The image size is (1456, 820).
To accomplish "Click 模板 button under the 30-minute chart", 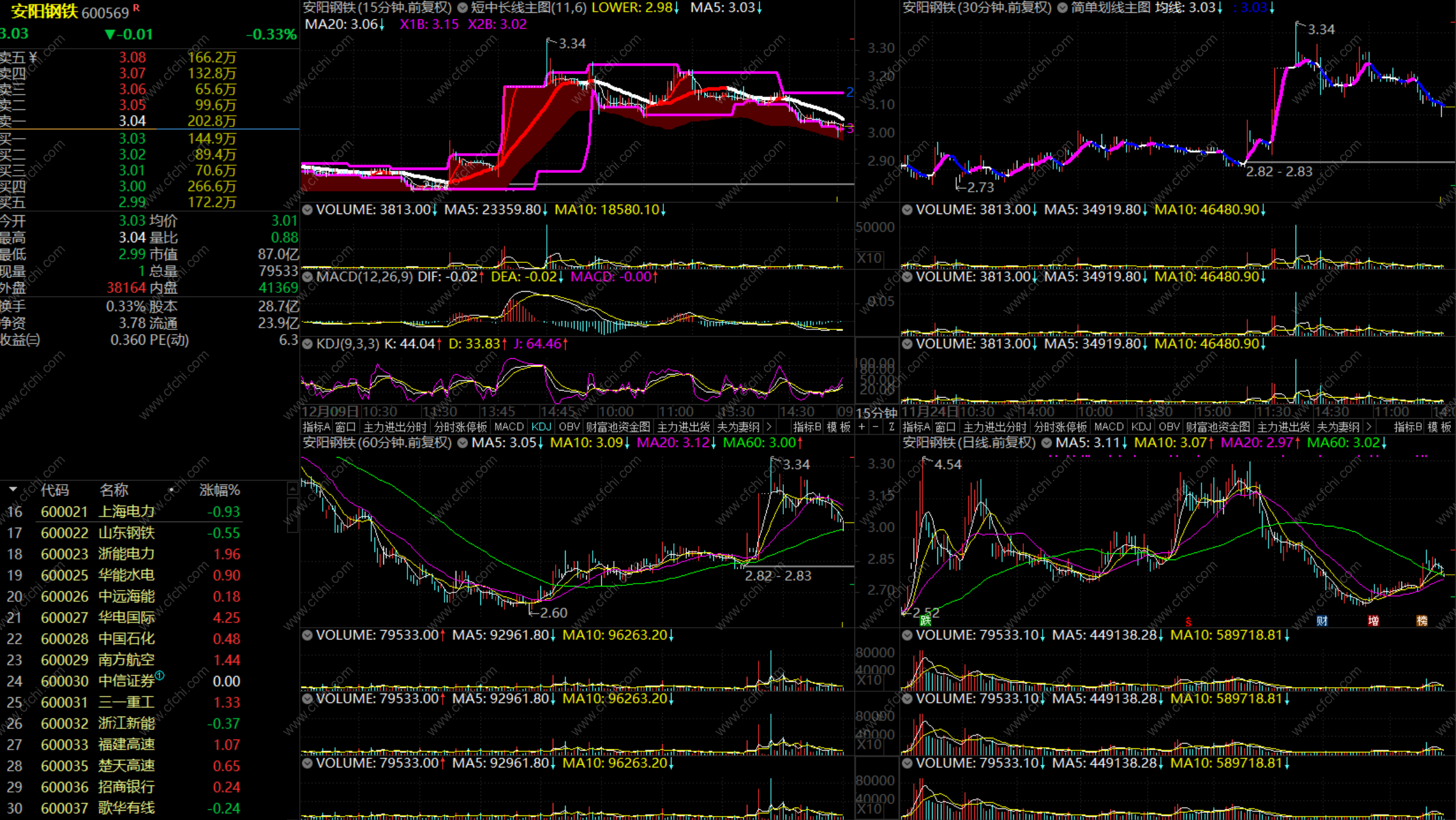I will 1439,427.
